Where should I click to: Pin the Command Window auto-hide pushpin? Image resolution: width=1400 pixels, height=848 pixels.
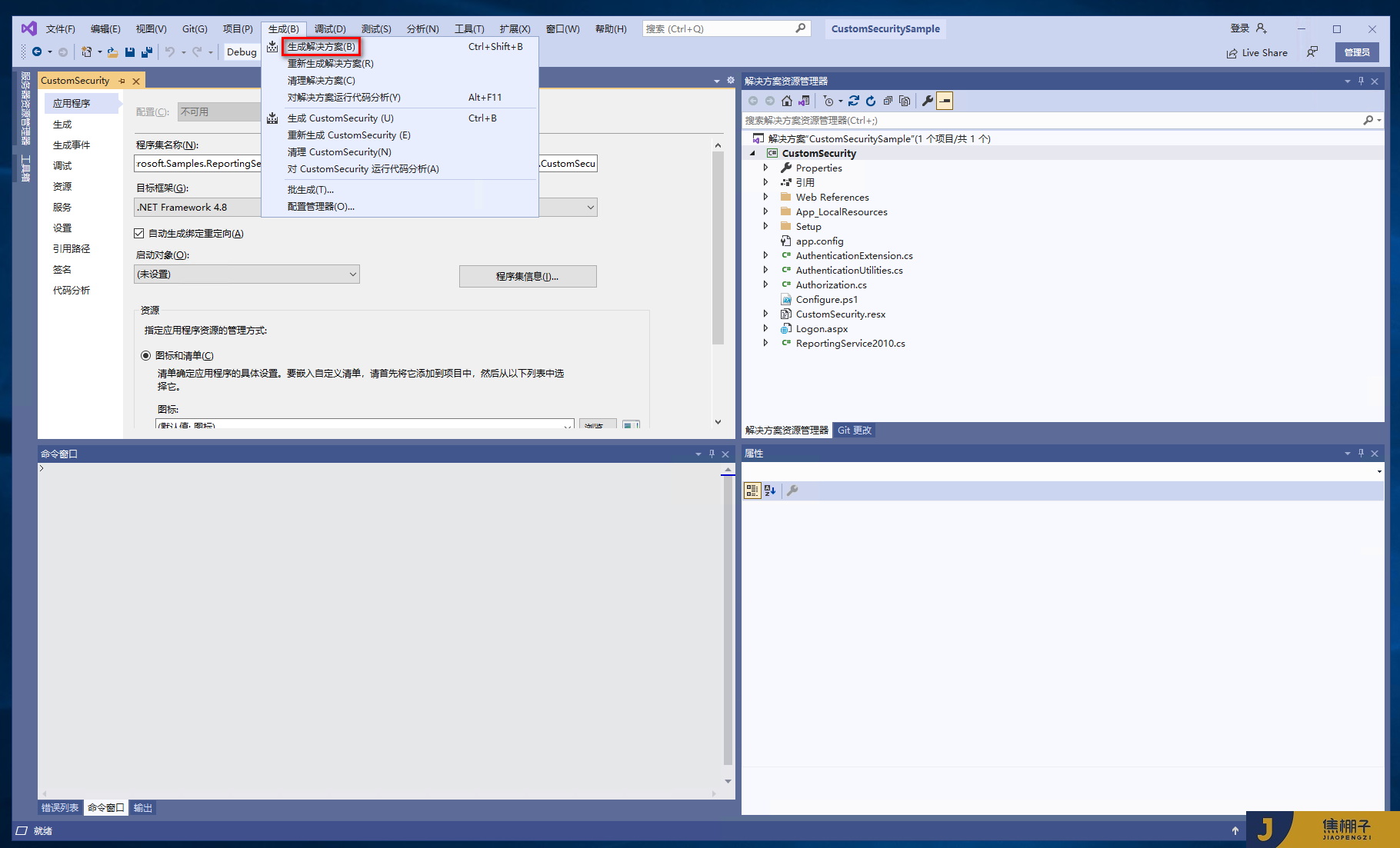click(x=712, y=454)
